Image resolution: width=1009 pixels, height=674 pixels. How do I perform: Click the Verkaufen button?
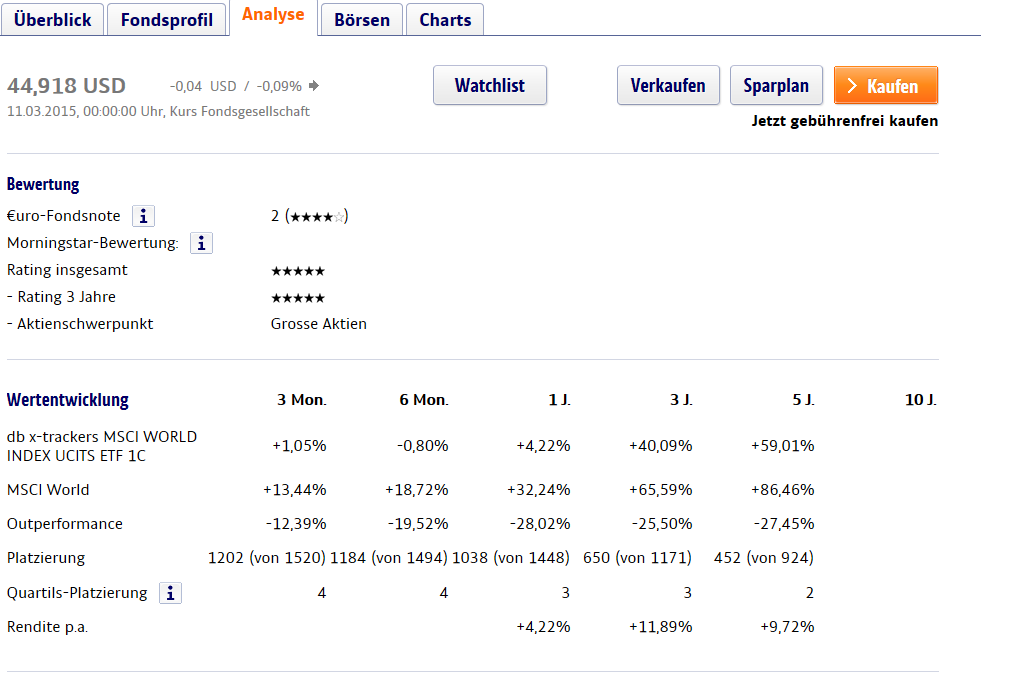click(x=668, y=85)
